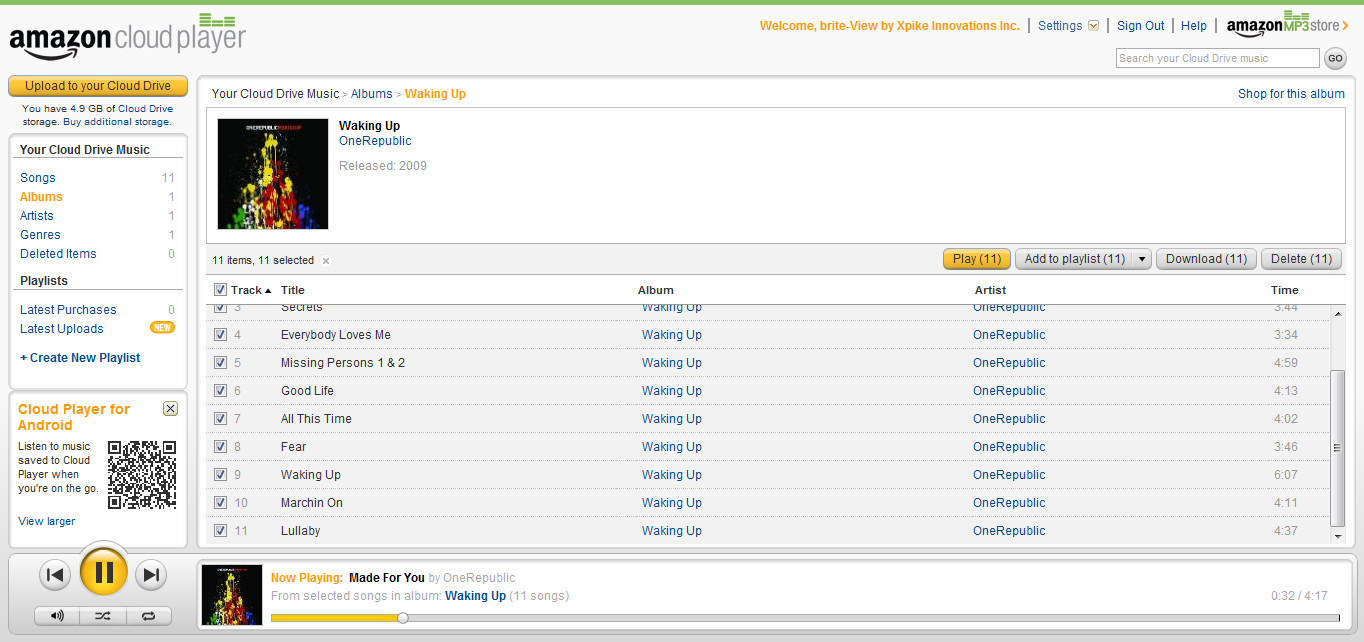Click the now-playing album art thumbnail
This screenshot has width=1364, height=642.
tap(232, 596)
